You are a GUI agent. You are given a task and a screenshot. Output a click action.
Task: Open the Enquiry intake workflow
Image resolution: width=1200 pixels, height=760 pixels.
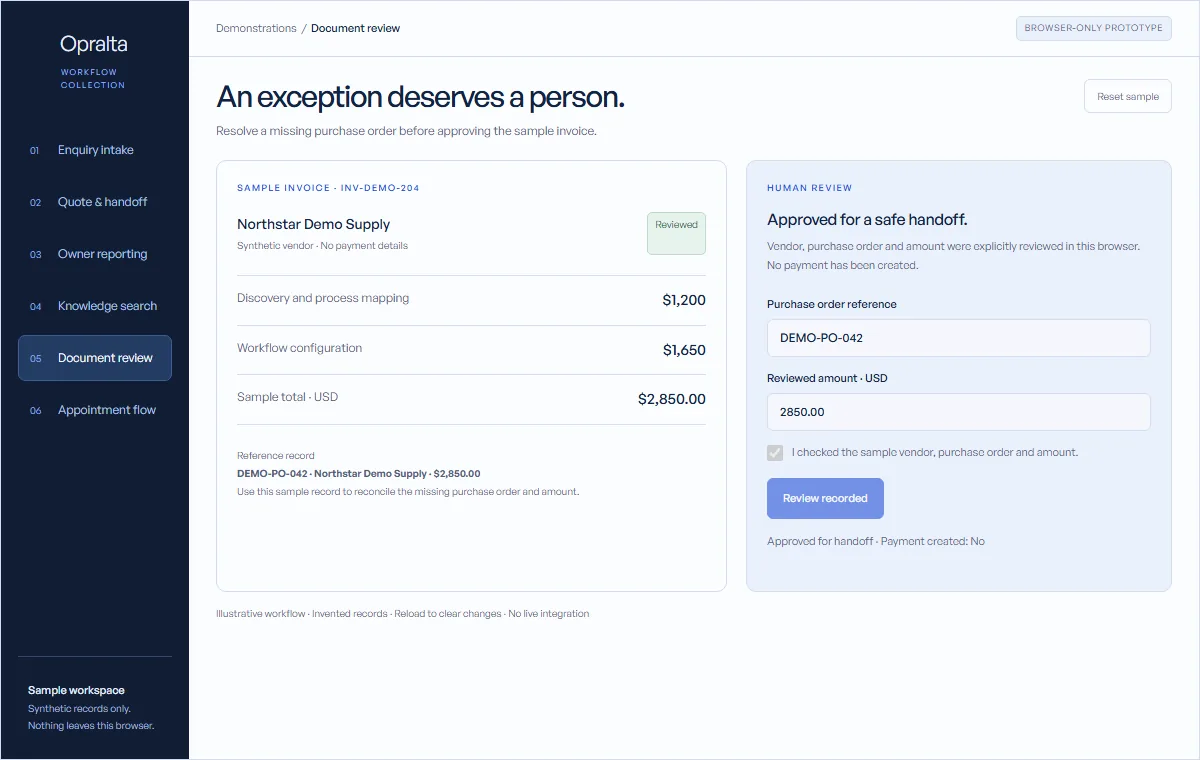click(95, 150)
